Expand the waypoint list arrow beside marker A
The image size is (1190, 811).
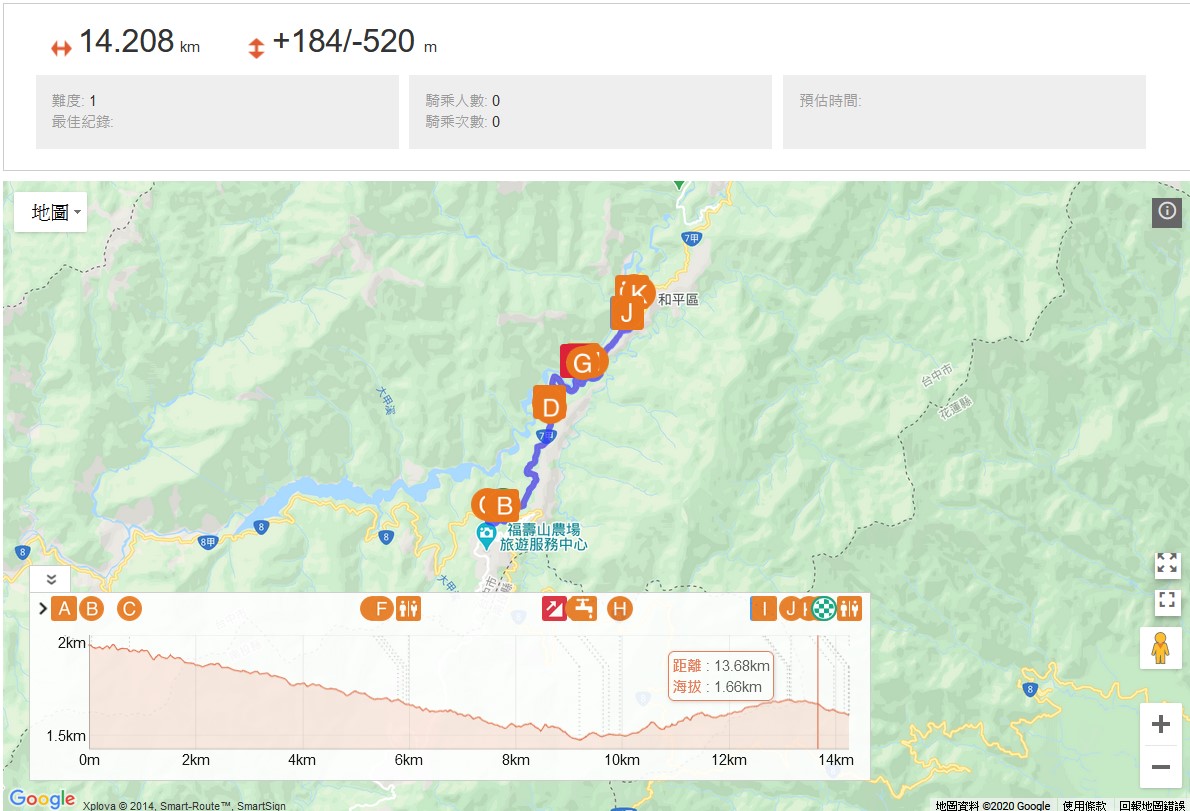tap(42, 608)
